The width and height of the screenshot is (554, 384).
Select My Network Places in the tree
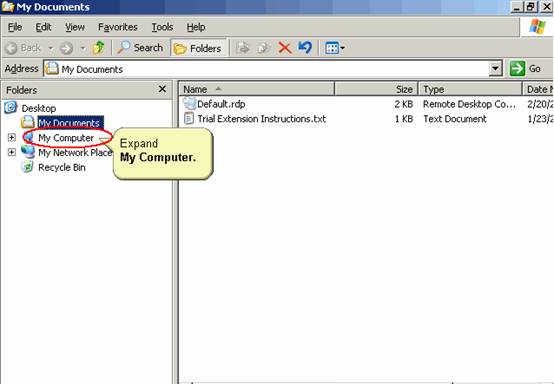tap(75, 153)
